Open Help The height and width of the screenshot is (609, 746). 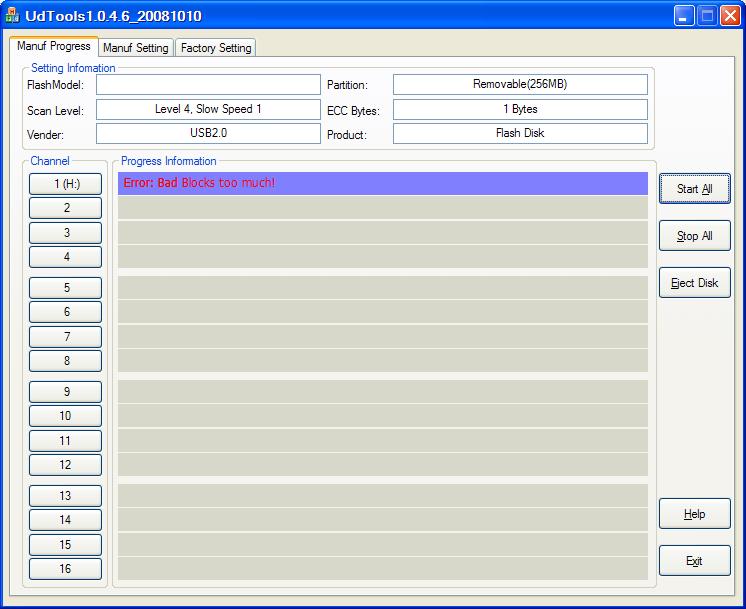point(694,514)
